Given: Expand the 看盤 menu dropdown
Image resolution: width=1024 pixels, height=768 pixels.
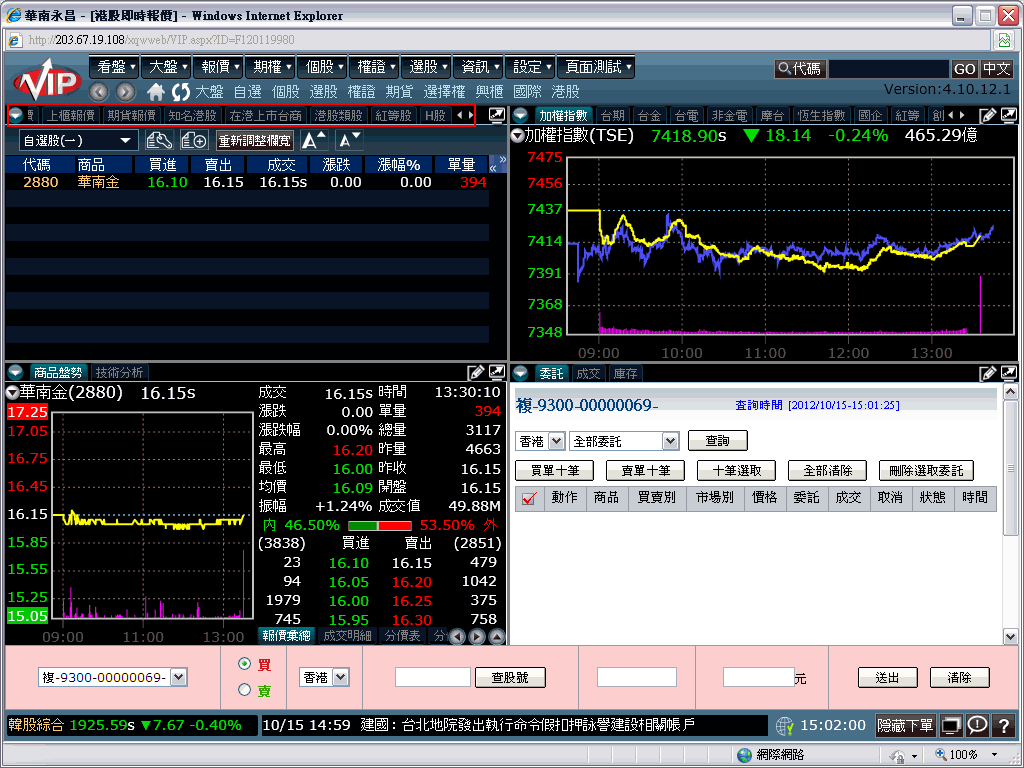Looking at the screenshot, I should (118, 67).
